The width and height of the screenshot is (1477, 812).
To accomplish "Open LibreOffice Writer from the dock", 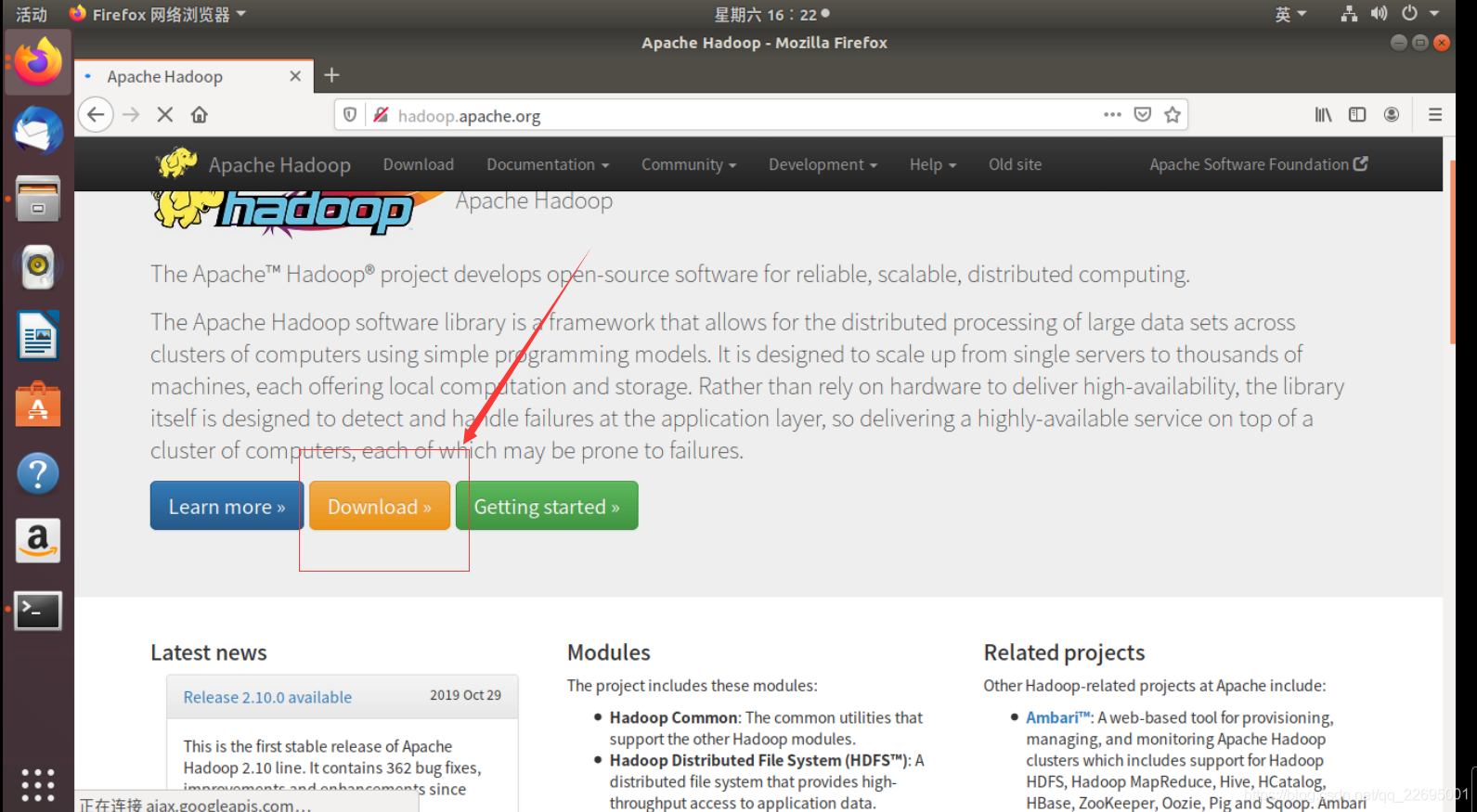I will (38, 335).
